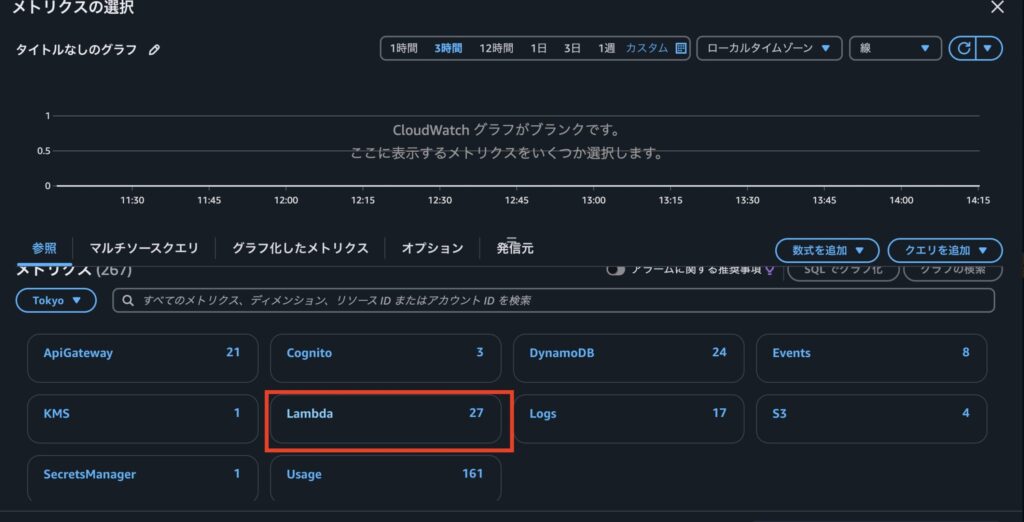Select 12時間 time range
Viewport: 1024px width, 522px height.
tap(496, 48)
